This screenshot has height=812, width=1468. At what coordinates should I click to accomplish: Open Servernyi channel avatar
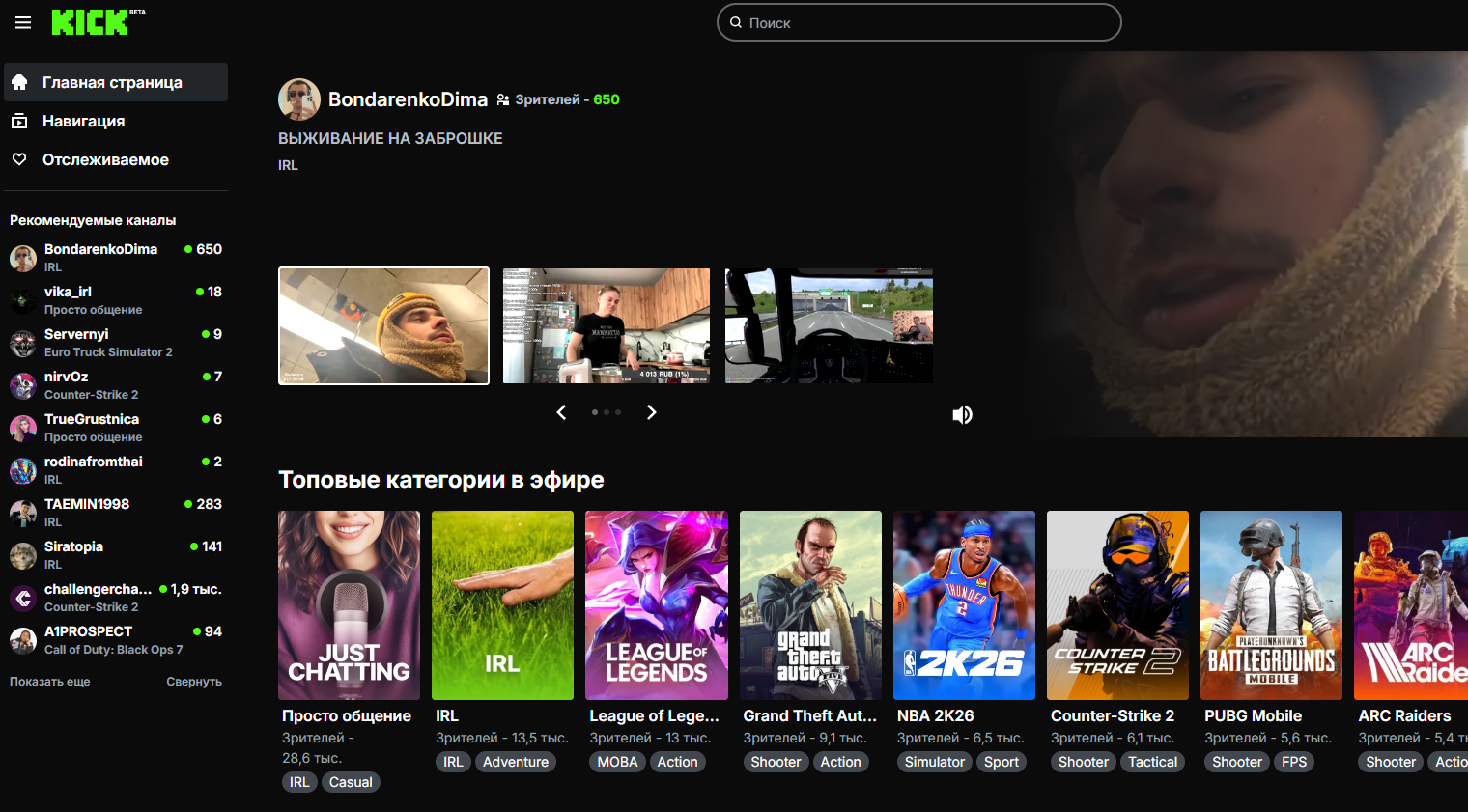click(x=23, y=343)
